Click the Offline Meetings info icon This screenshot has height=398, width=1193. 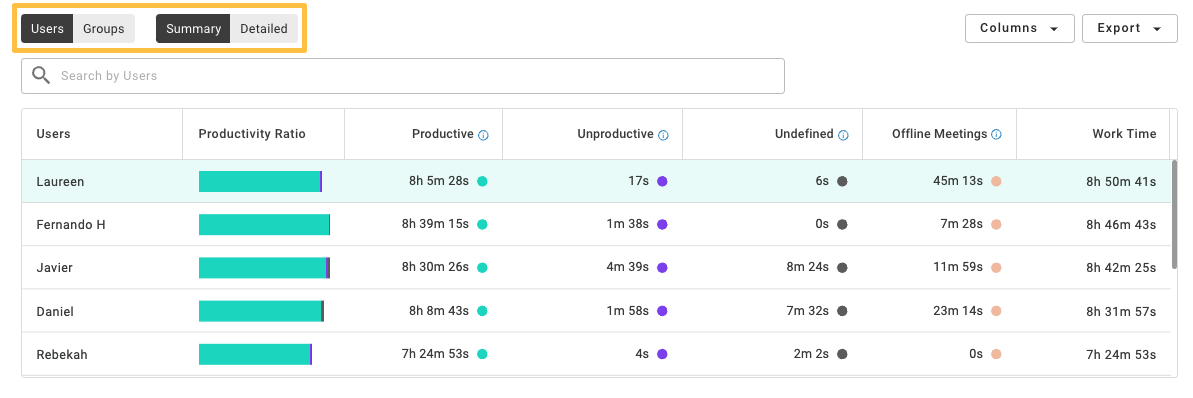997,135
